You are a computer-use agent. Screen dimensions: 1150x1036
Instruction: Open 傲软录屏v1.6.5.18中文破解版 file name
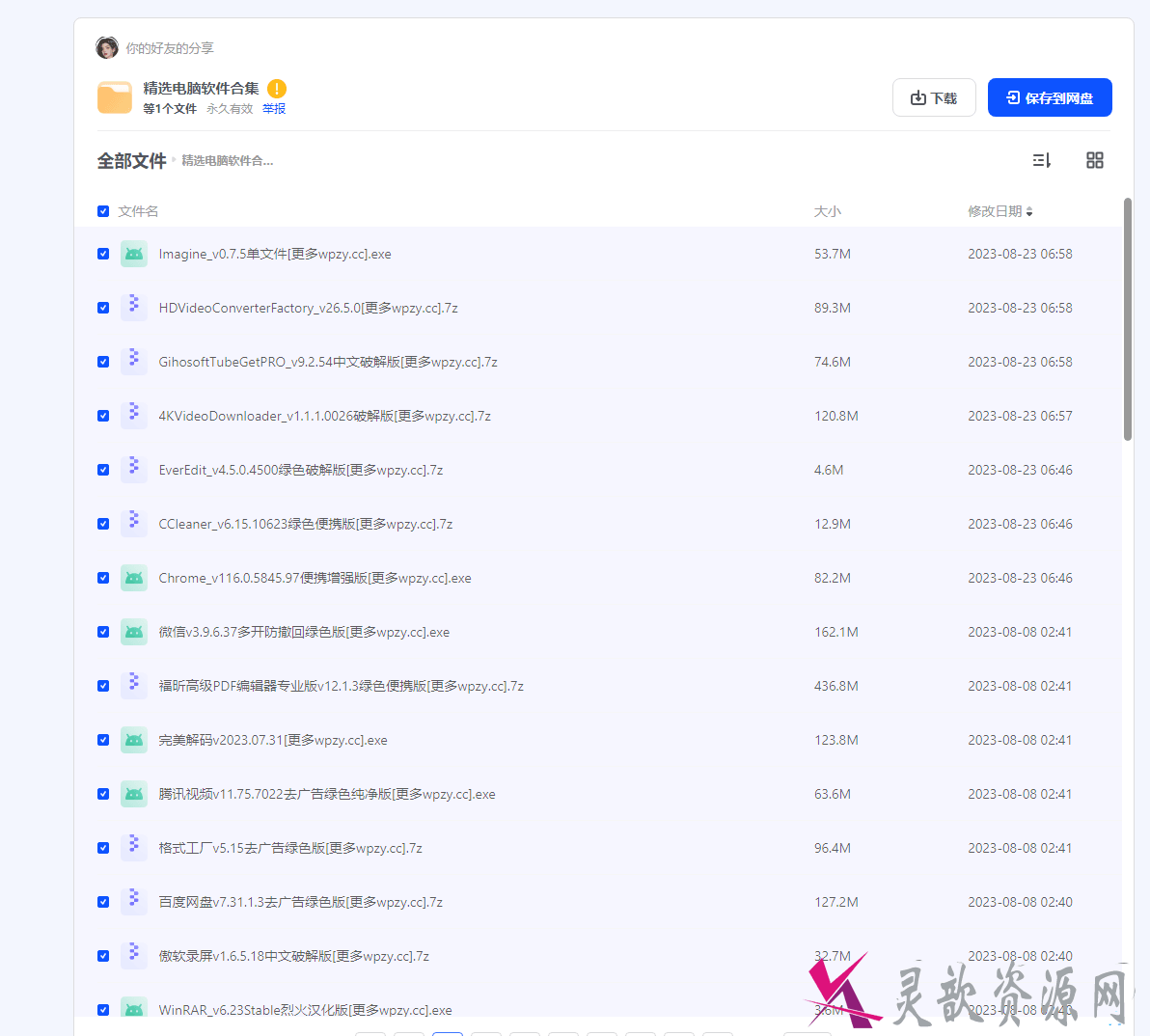point(294,956)
